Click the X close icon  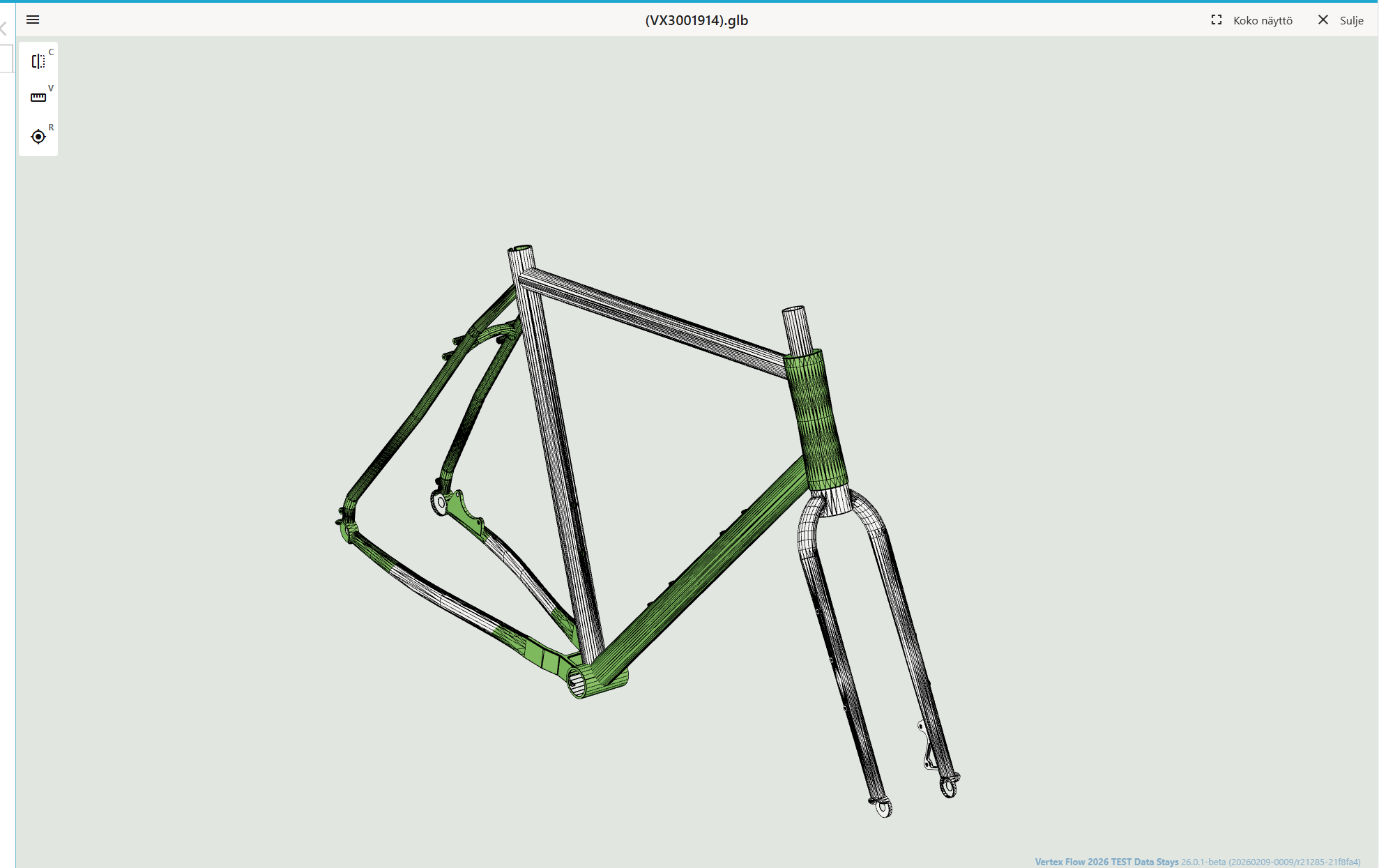pyautogui.click(x=1323, y=20)
